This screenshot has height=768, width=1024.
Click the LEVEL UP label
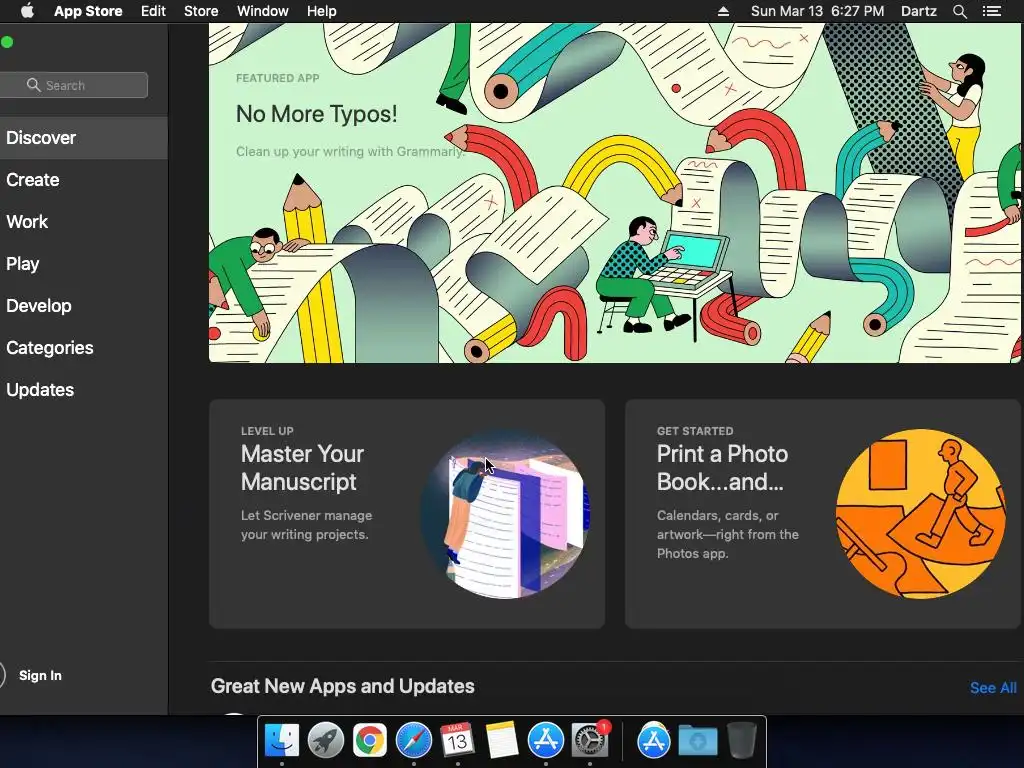267,431
